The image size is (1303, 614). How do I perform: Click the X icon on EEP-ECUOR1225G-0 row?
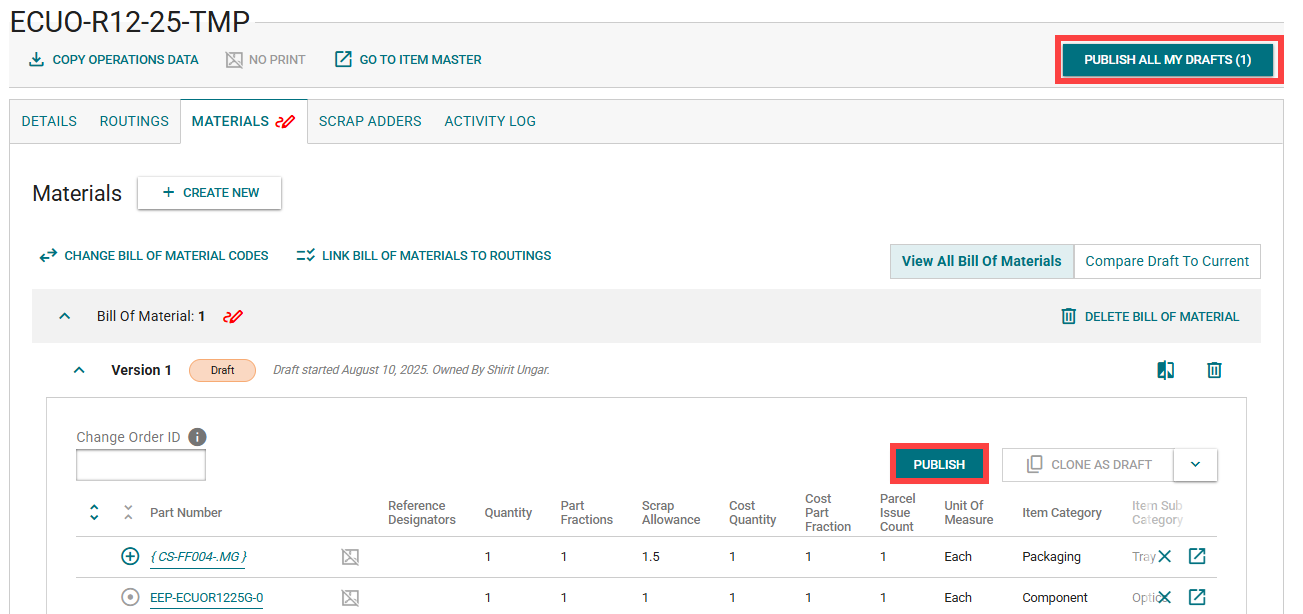tap(1165, 597)
